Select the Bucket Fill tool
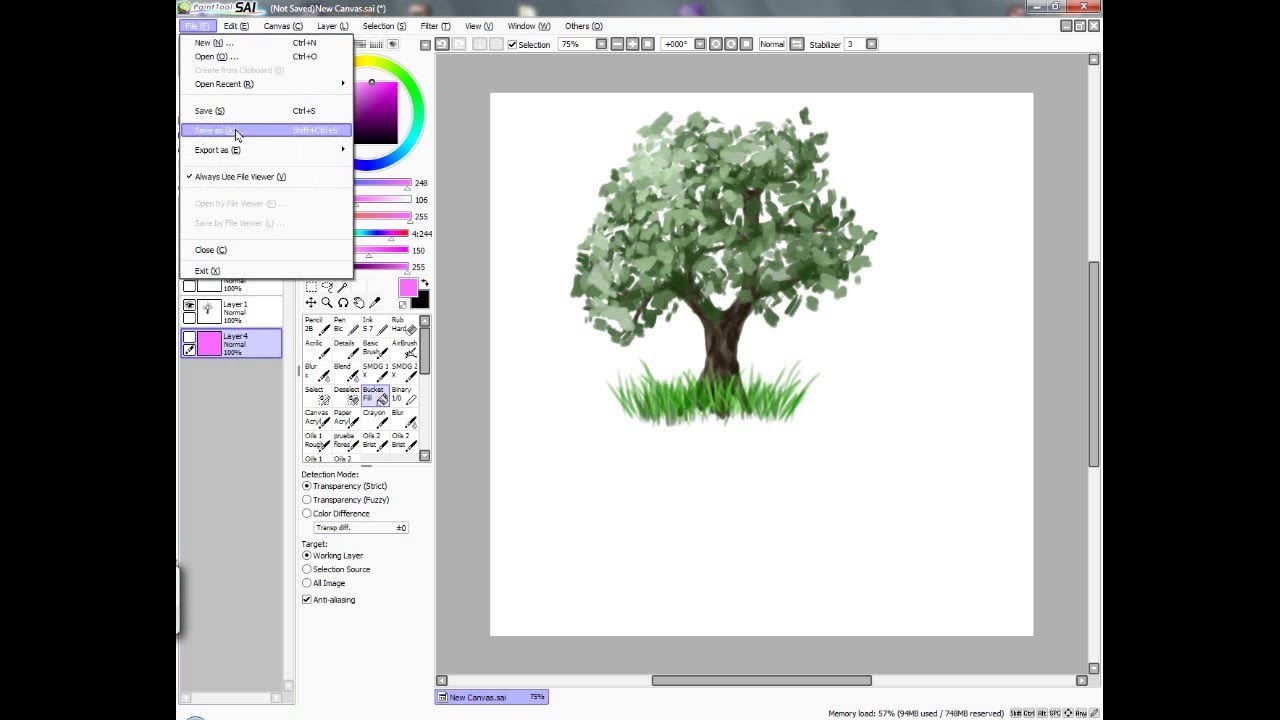The image size is (1280, 720). 375,394
